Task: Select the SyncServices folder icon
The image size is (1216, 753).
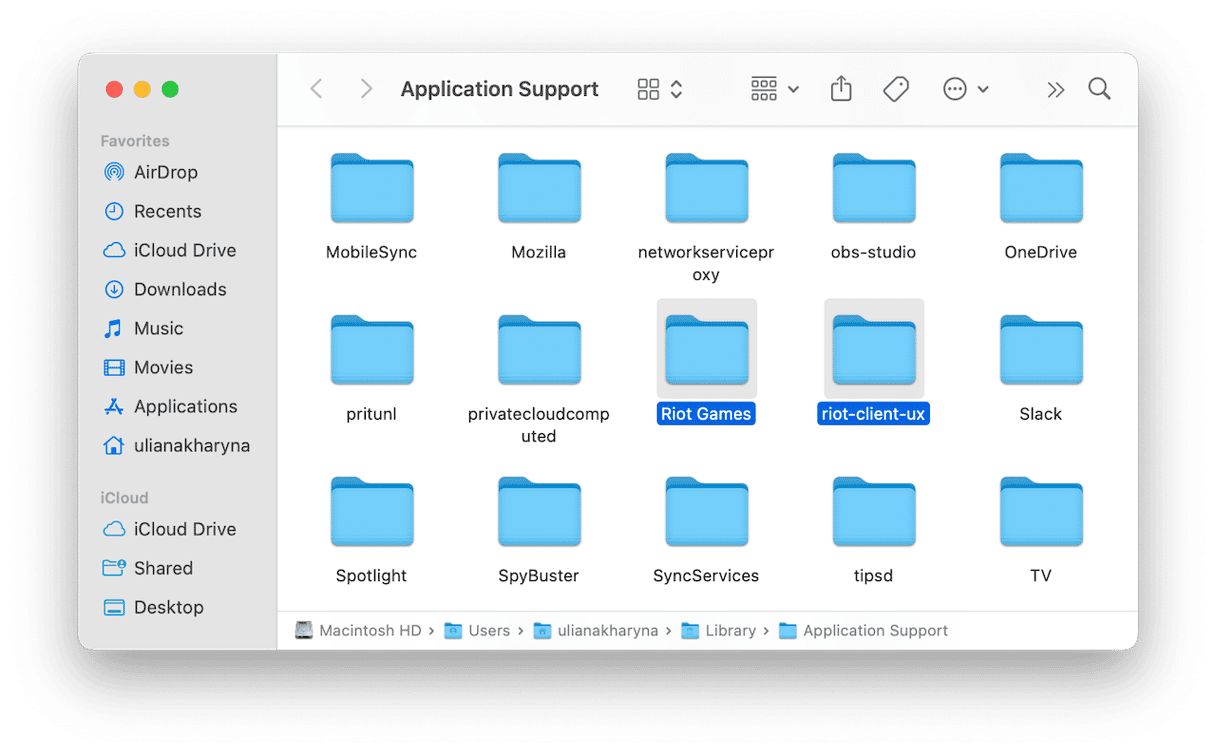Action: pos(706,512)
